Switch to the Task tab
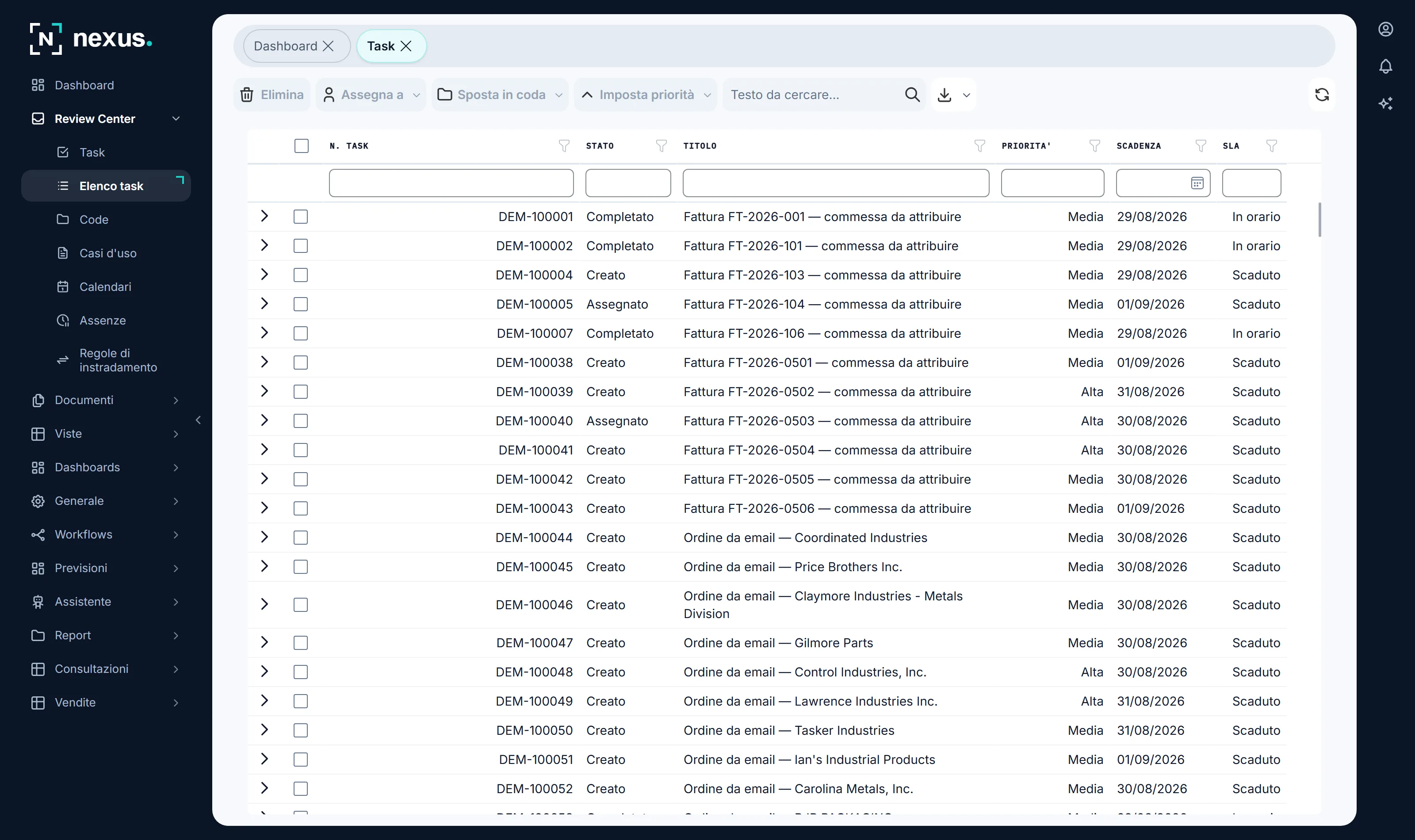This screenshot has width=1415, height=840. point(380,46)
